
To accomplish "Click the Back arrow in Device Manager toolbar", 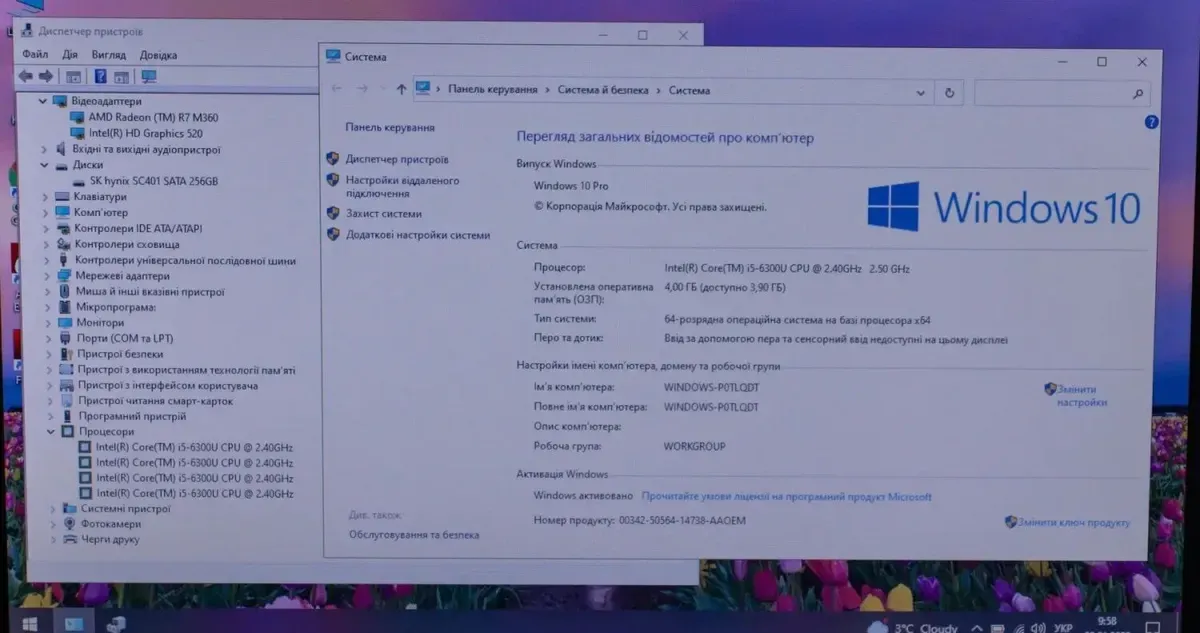I will coord(25,77).
